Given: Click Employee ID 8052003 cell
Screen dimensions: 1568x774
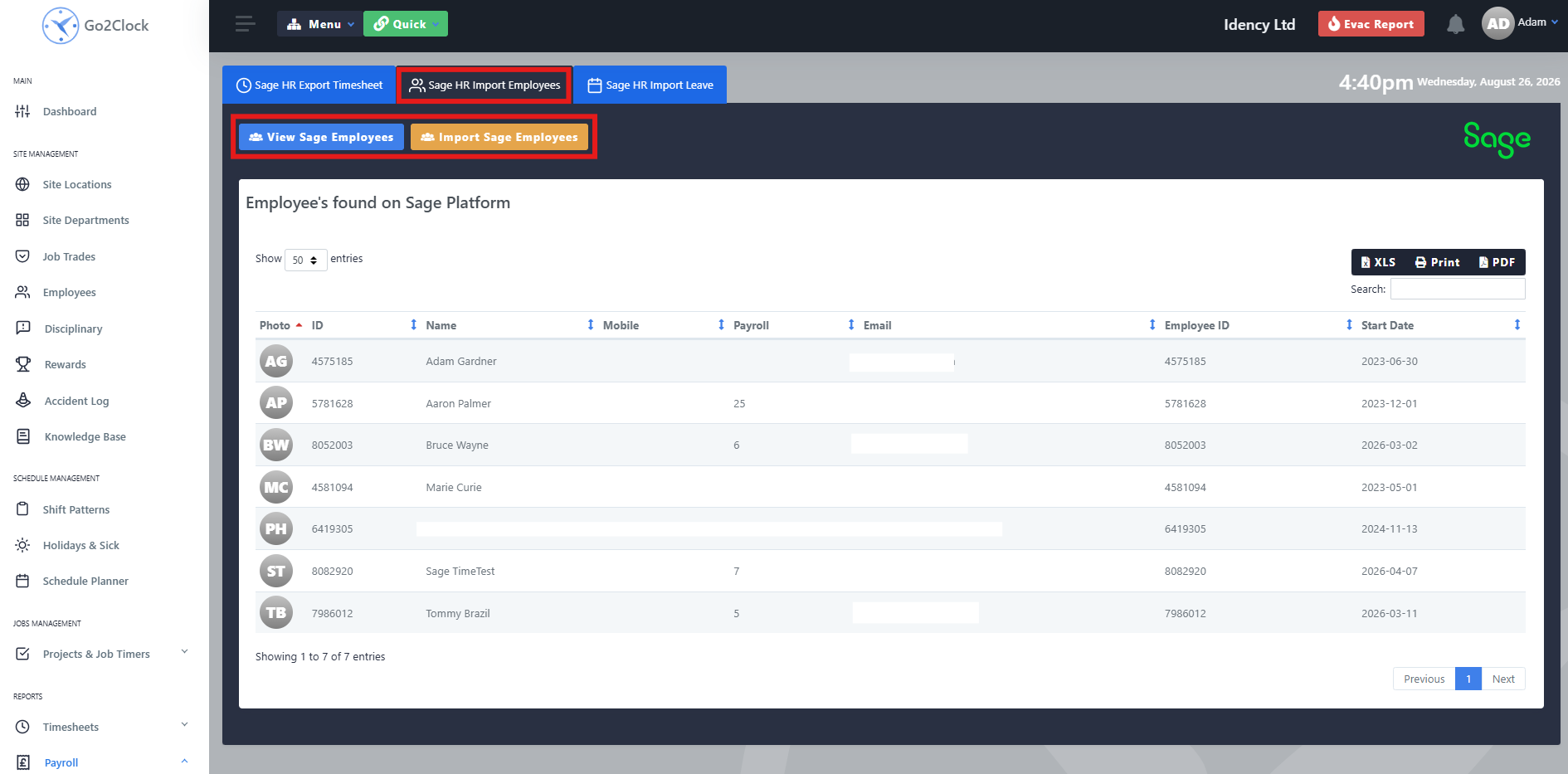Looking at the screenshot, I should tap(1185, 445).
